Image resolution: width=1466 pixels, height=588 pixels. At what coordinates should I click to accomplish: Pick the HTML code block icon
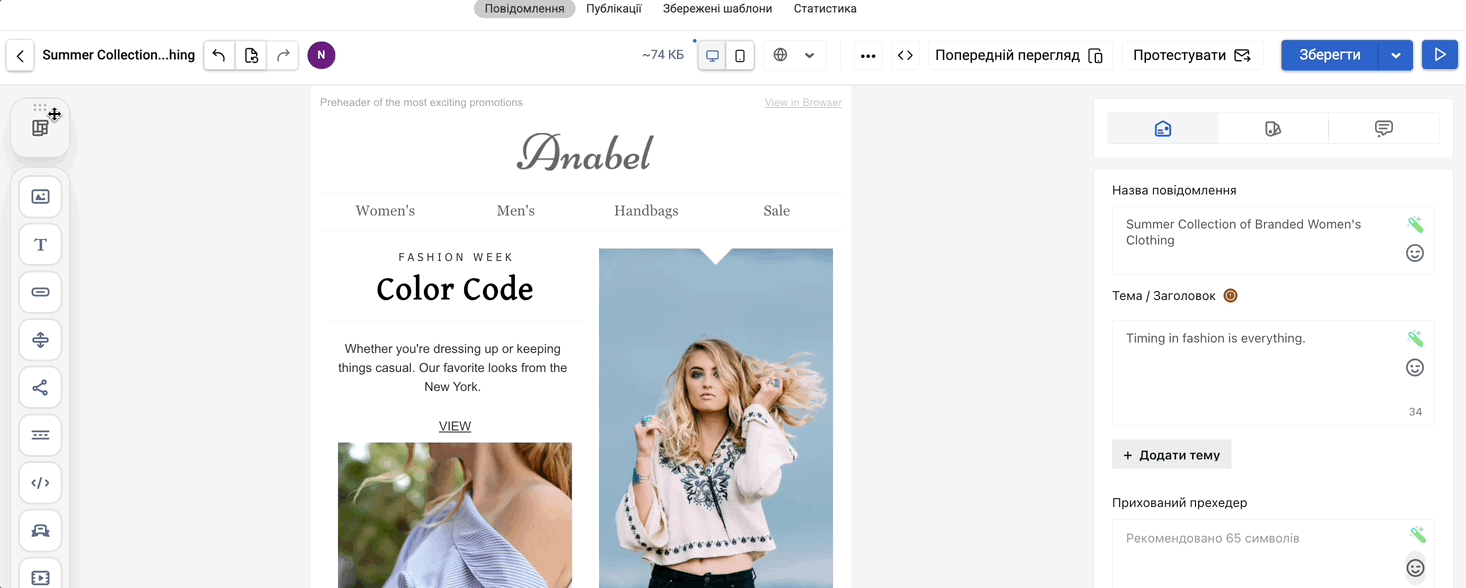pos(40,483)
